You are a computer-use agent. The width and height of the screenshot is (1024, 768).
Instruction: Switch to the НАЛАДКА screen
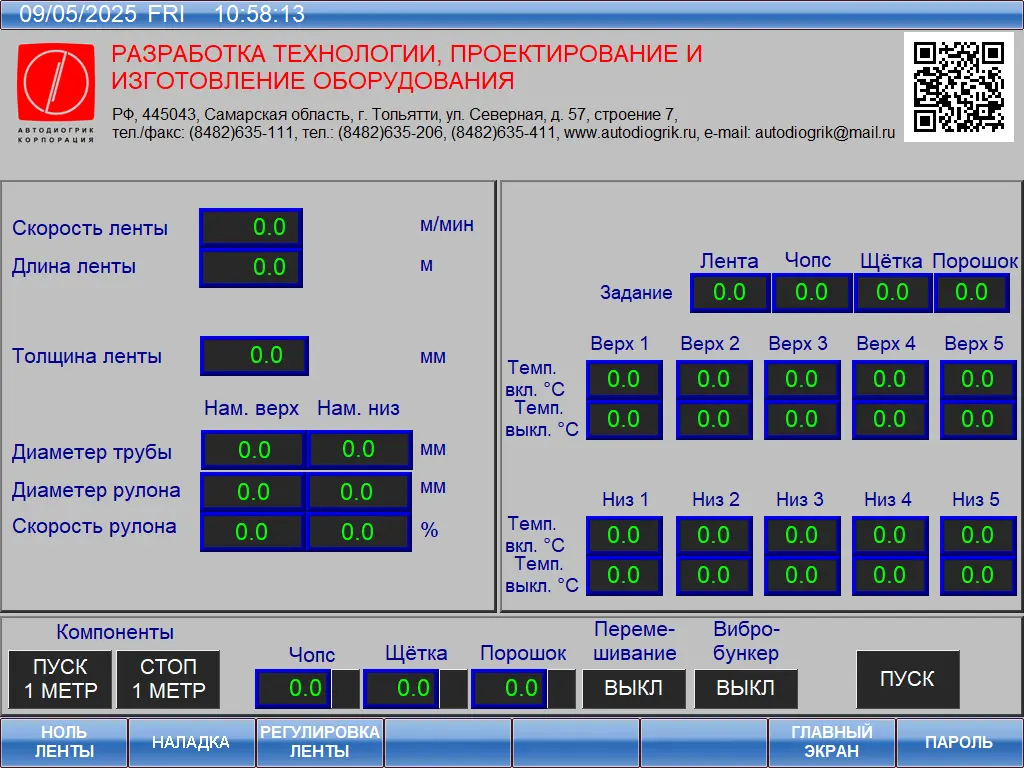coord(191,743)
